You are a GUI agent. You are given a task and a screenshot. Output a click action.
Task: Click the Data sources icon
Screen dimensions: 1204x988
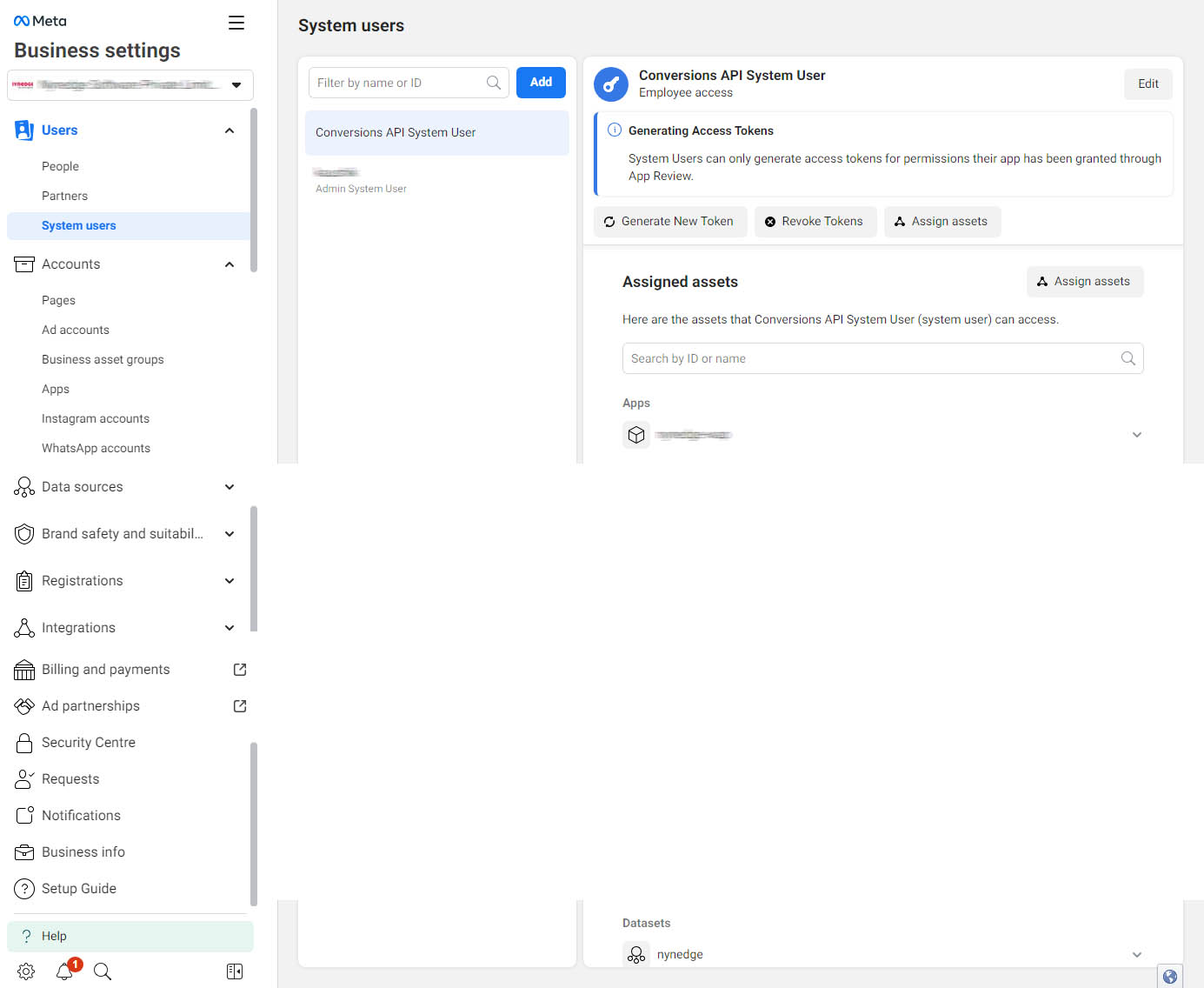click(24, 487)
